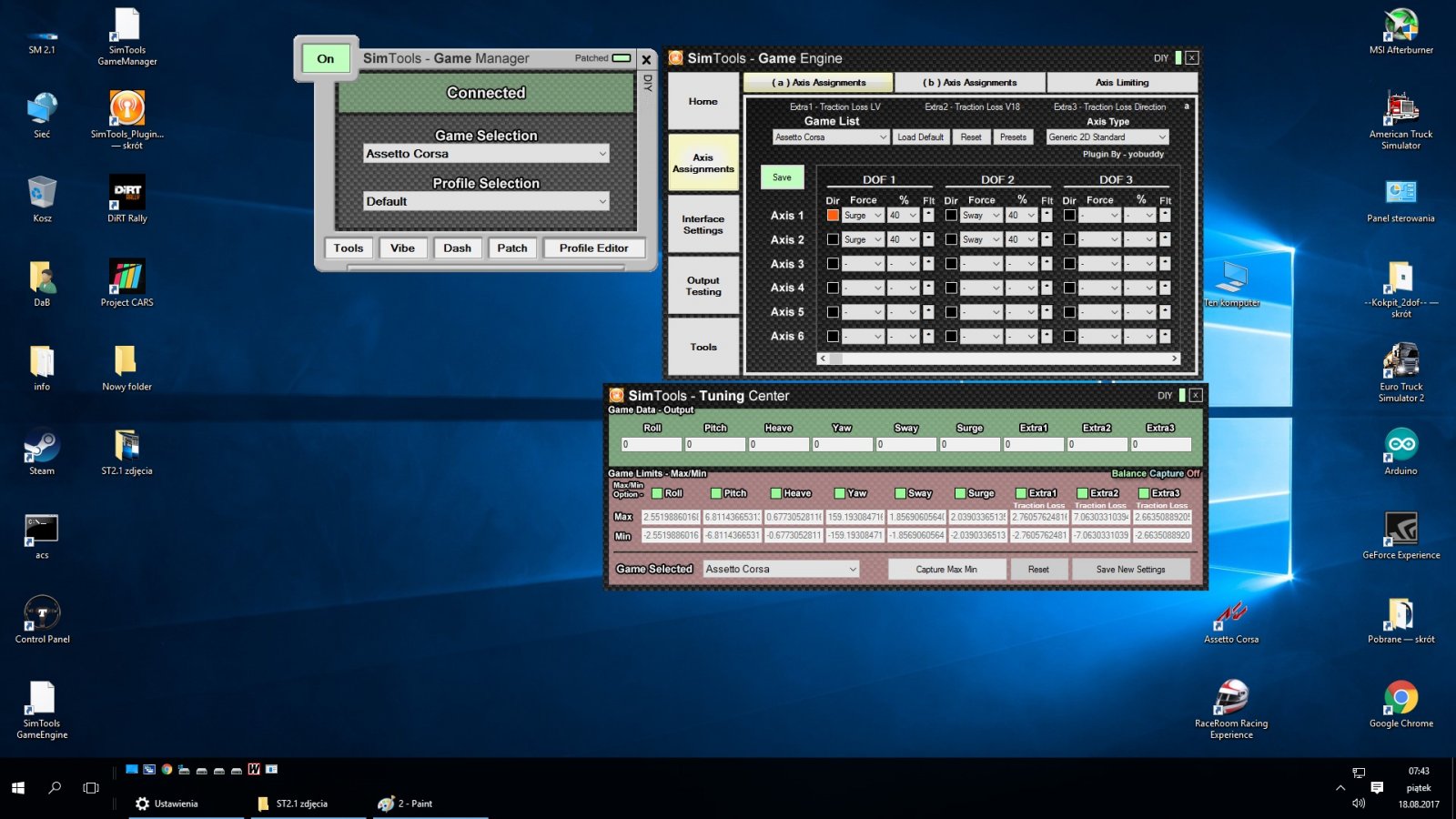1456x819 pixels.
Task: Open acs shortcut on desktop
Action: (42, 536)
